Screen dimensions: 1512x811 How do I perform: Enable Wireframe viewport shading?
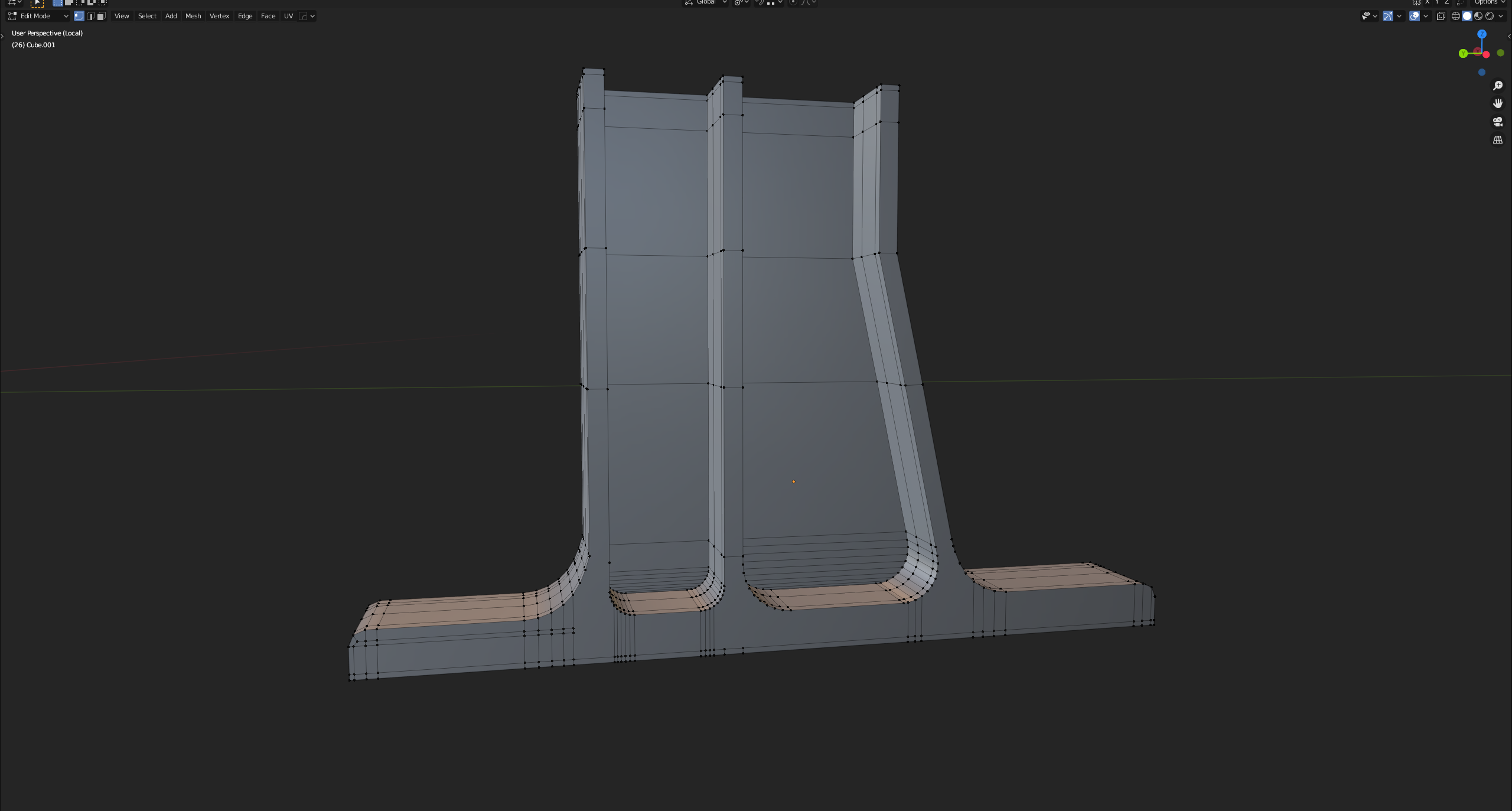click(x=1455, y=16)
